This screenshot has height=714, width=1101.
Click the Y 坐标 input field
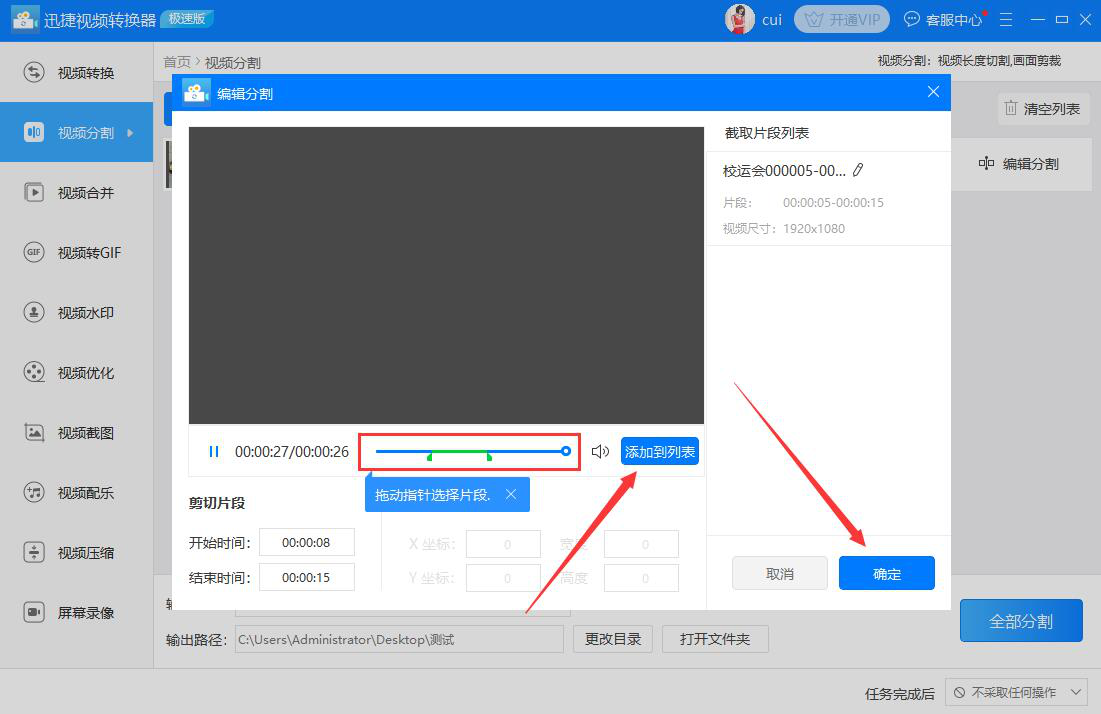(503, 578)
